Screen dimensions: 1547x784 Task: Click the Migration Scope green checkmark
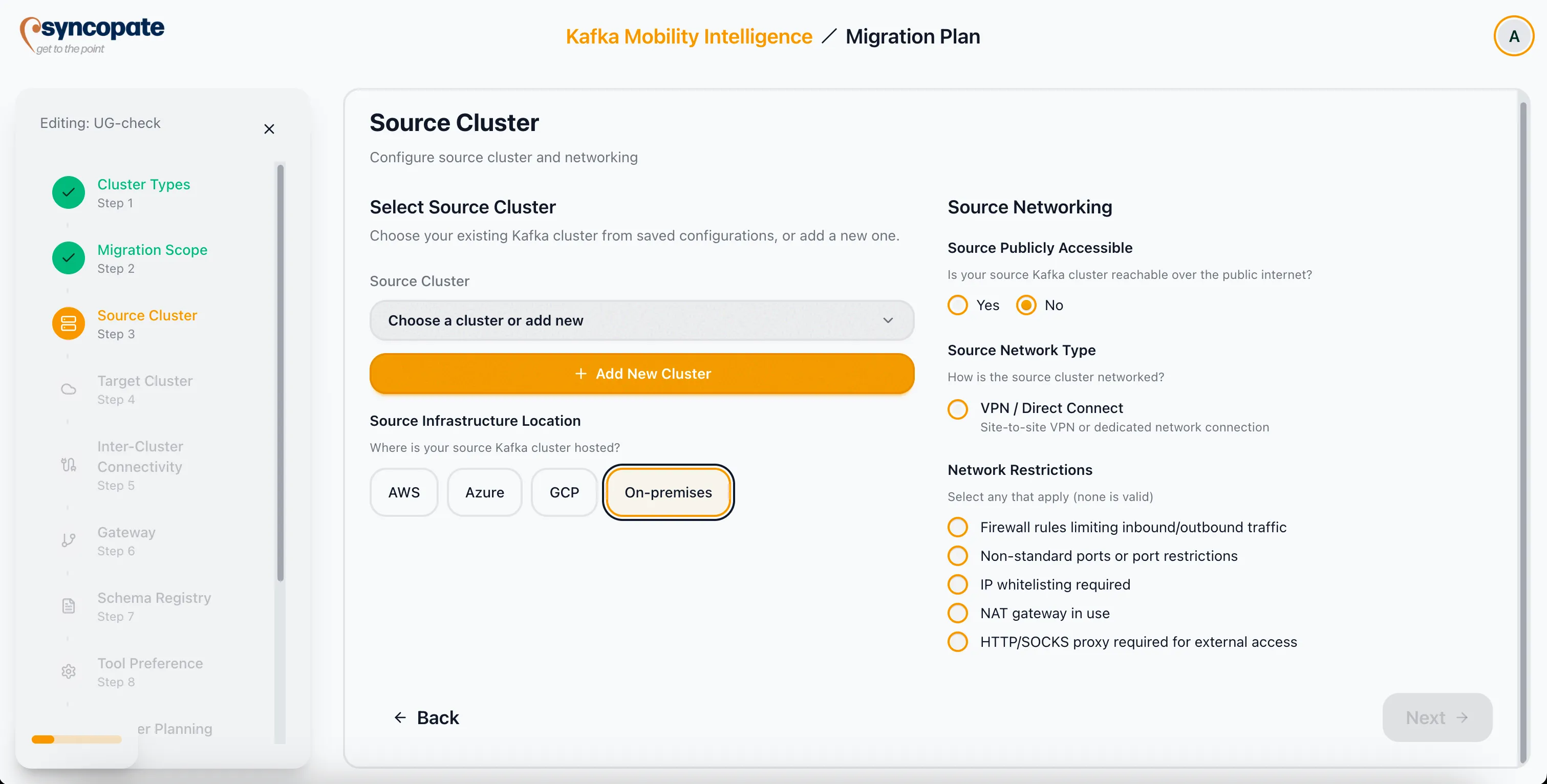tap(68, 257)
